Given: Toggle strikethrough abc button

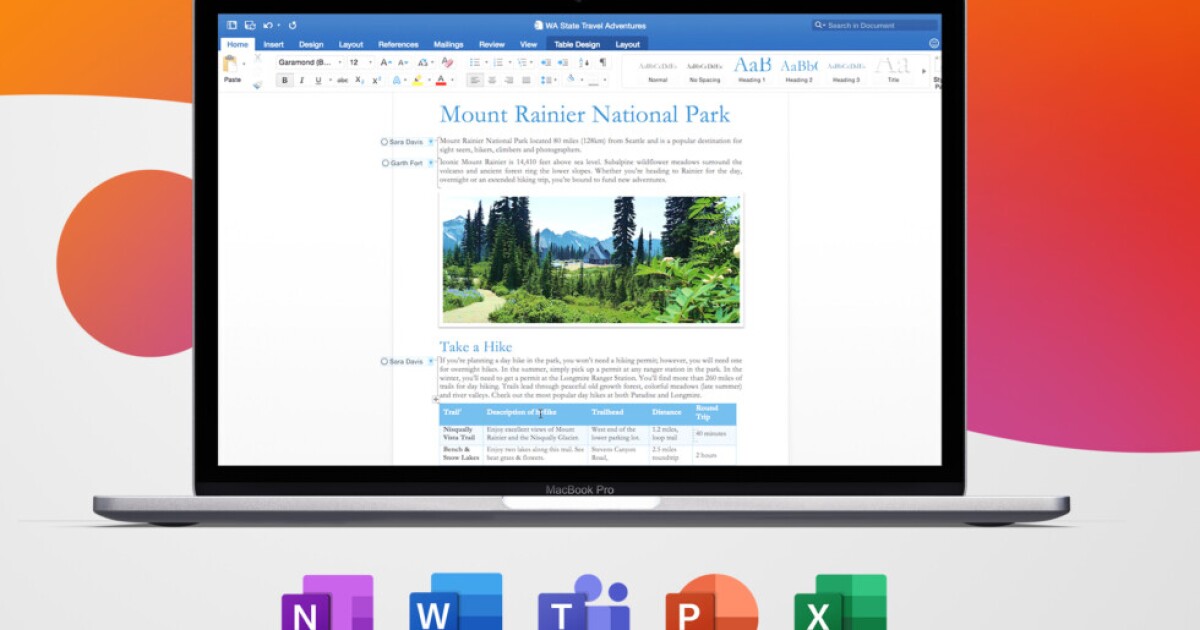Looking at the screenshot, I should (x=343, y=80).
